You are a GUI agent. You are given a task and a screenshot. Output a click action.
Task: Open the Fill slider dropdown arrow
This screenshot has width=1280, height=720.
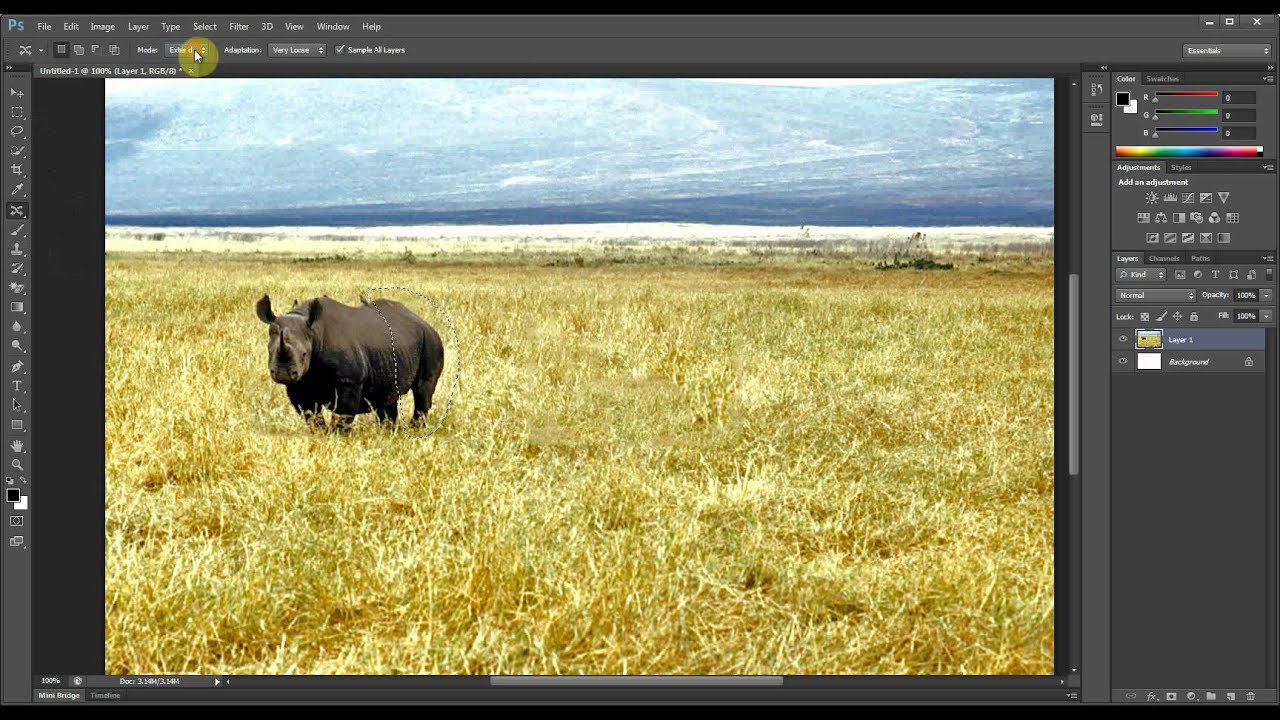coord(1266,316)
